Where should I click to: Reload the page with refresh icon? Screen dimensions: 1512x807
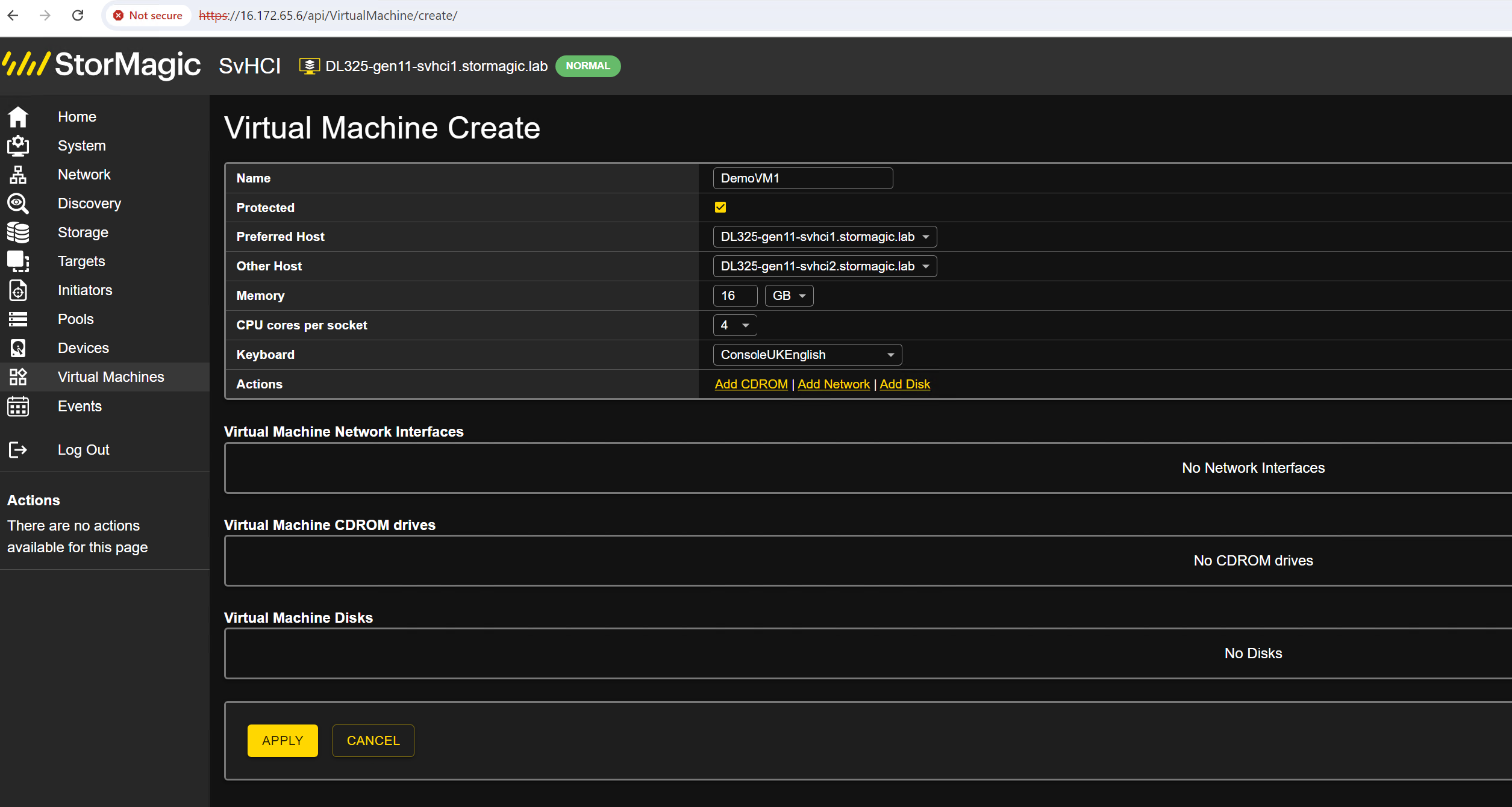[x=78, y=16]
